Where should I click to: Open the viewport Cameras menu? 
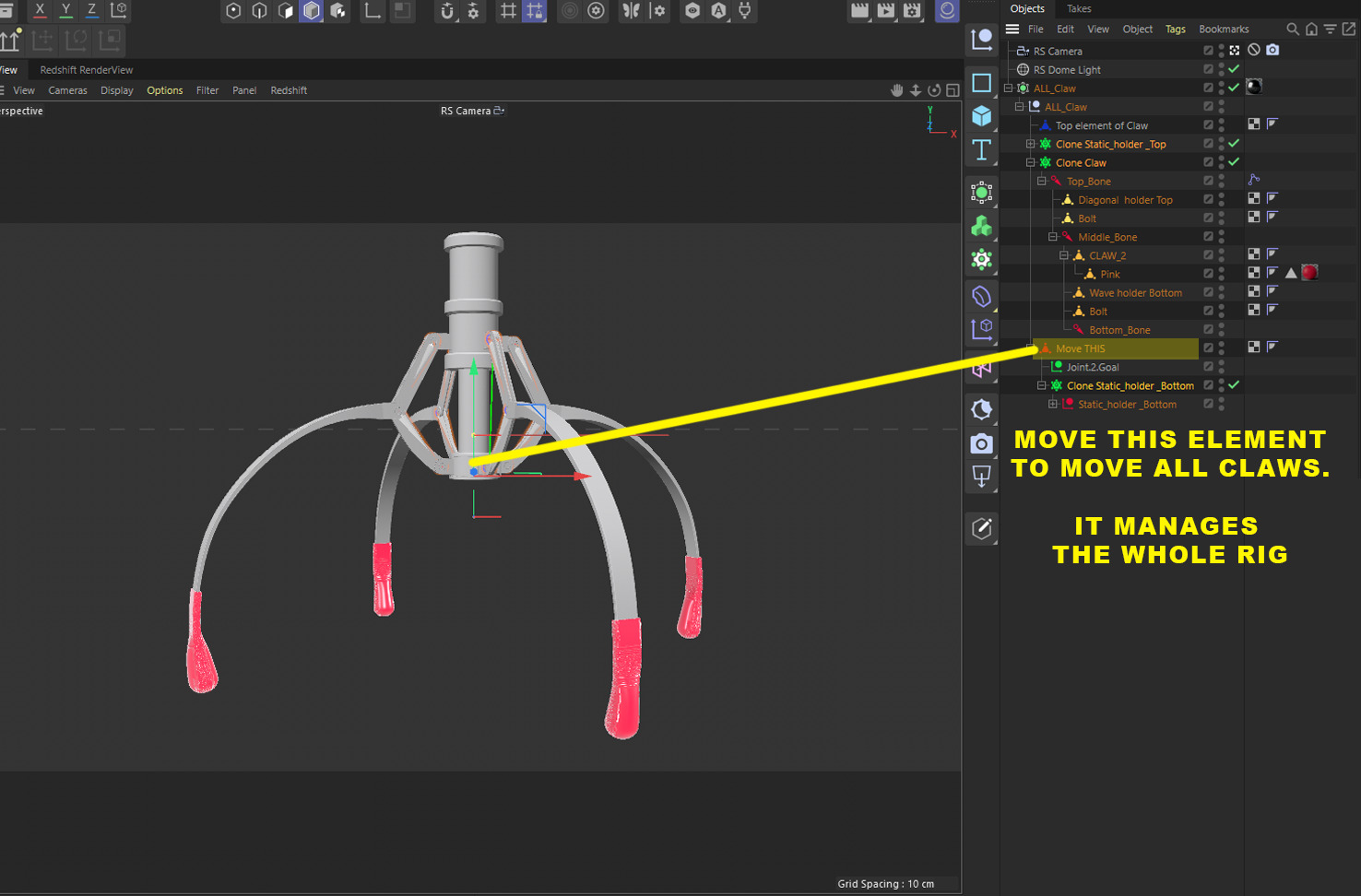click(67, 90)
